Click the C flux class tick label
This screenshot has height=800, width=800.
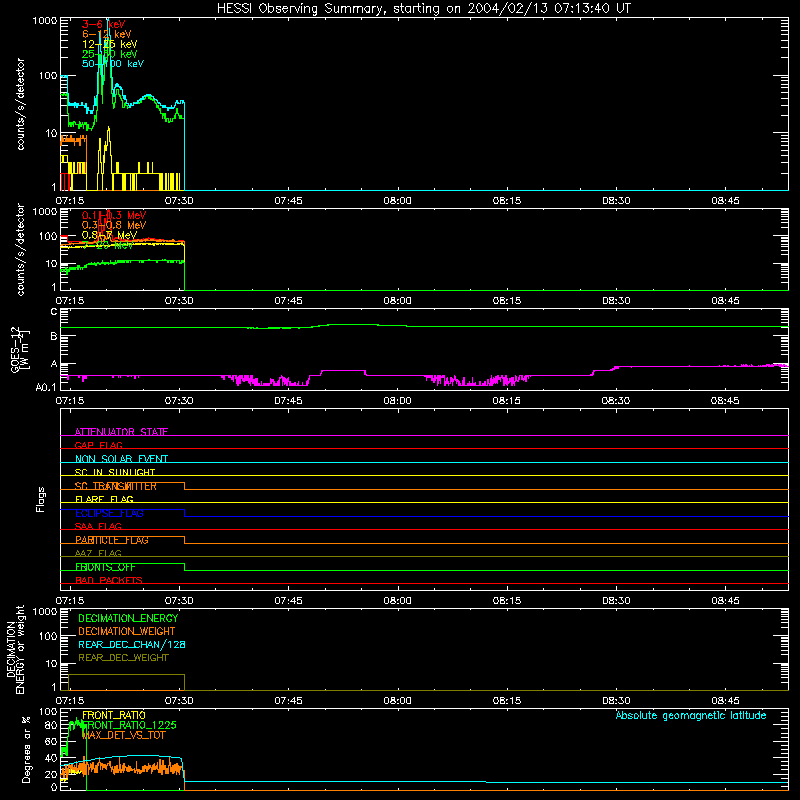click(54, 312)
